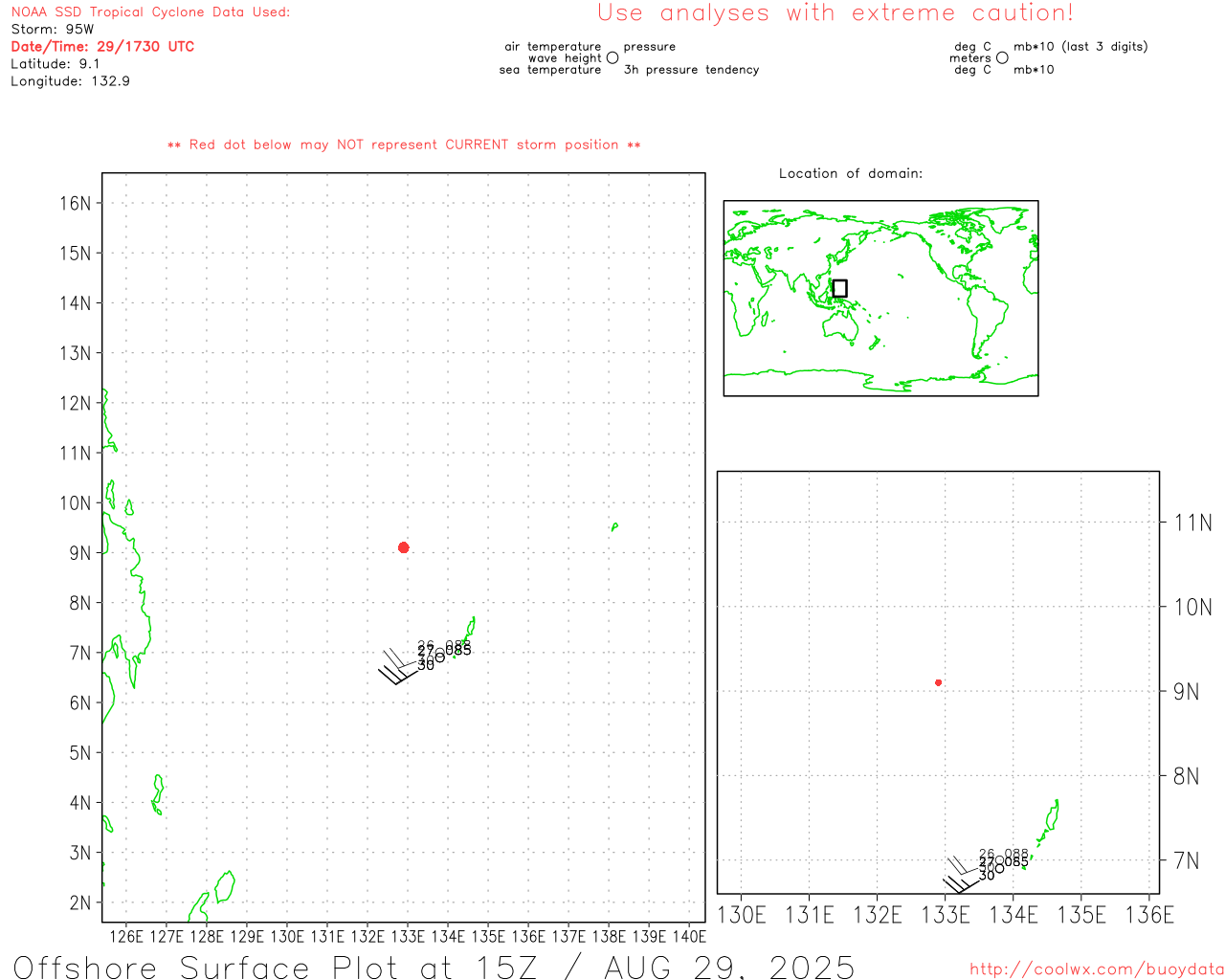Select the 'Longitude: 132.9' value
This screenshot has width=1225, height=980.
[70, 81]
